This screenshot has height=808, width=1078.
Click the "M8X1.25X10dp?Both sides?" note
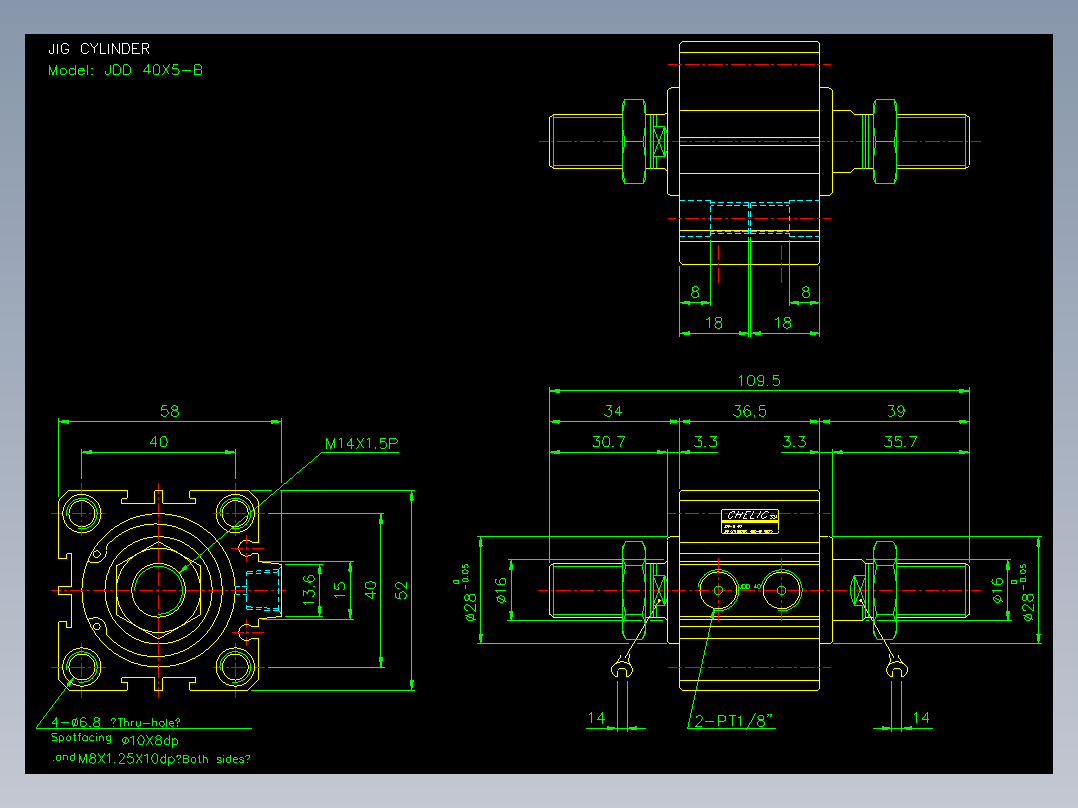click(x=164, y=759)
